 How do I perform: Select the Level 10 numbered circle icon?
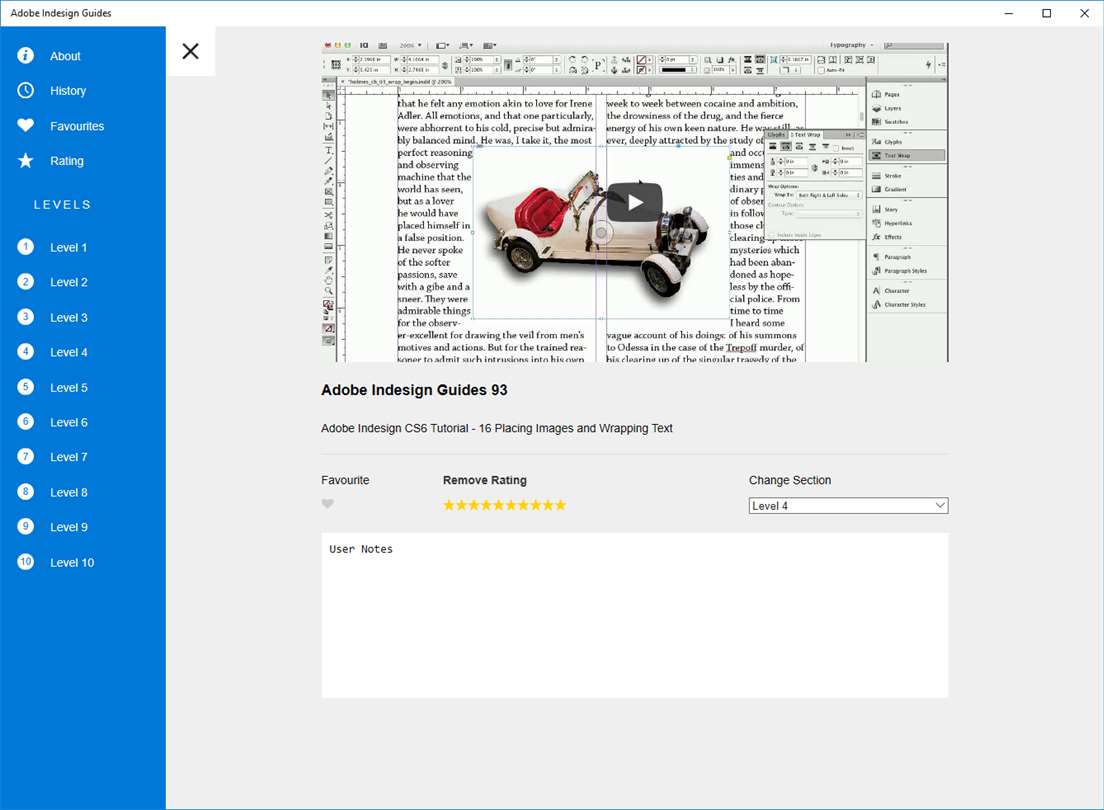(25, 561)
